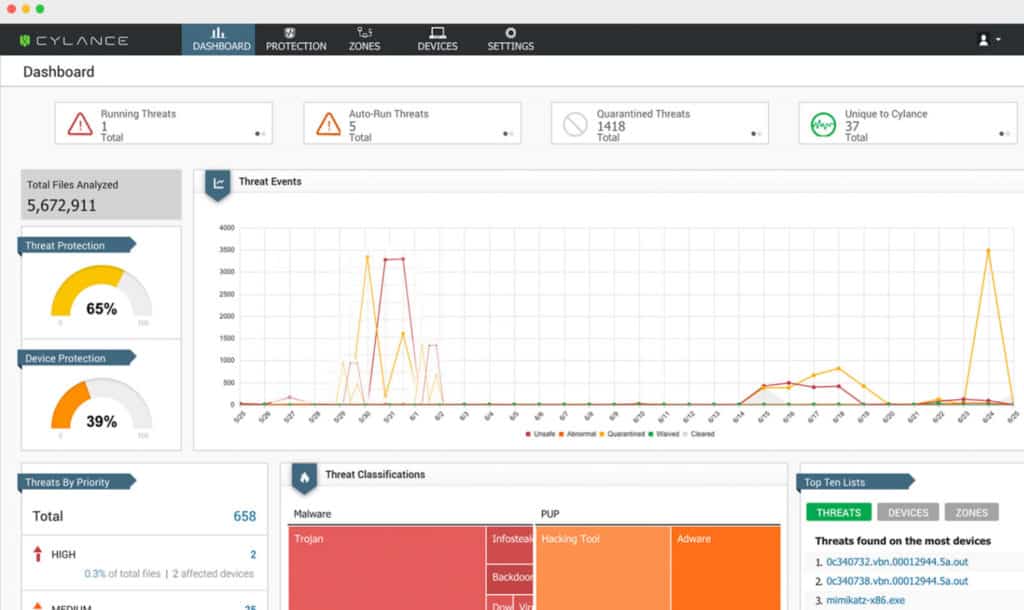
Task: Open Settings via the gear icon
Action: (510, 33)
